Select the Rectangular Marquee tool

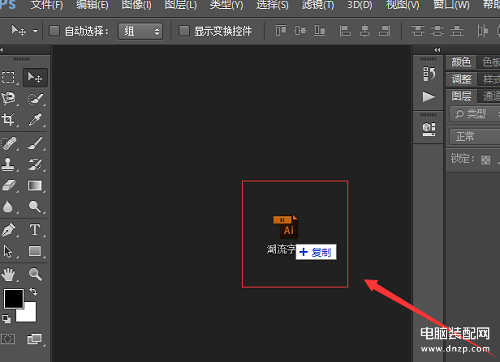(8, 77)
